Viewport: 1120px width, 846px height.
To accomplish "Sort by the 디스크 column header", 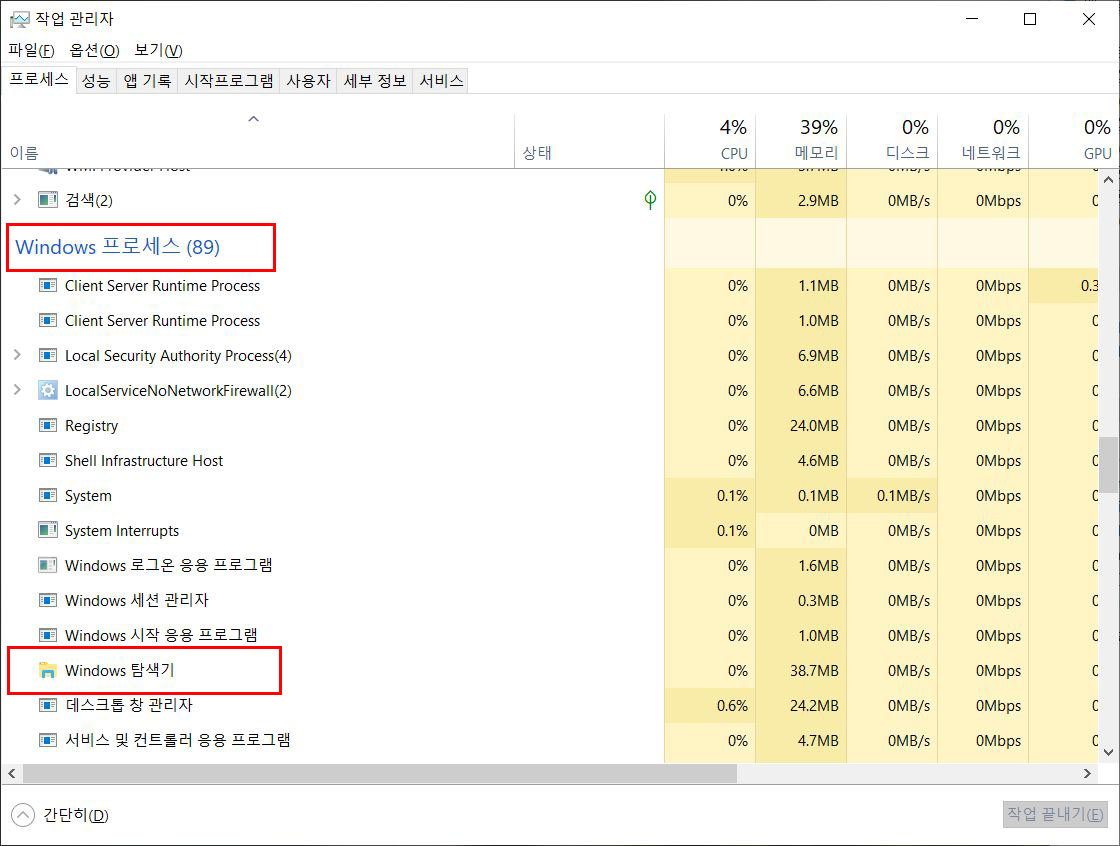I will (x=892, y=141).
